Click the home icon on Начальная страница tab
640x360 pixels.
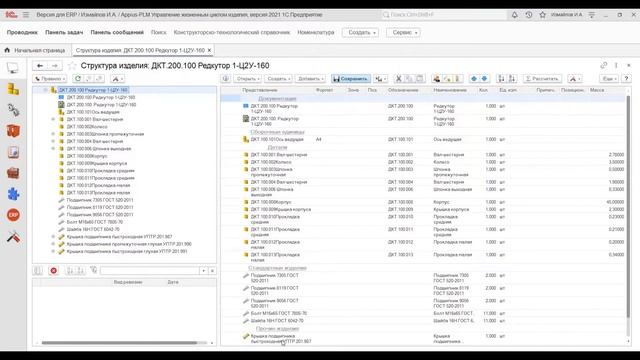(7, 50)
